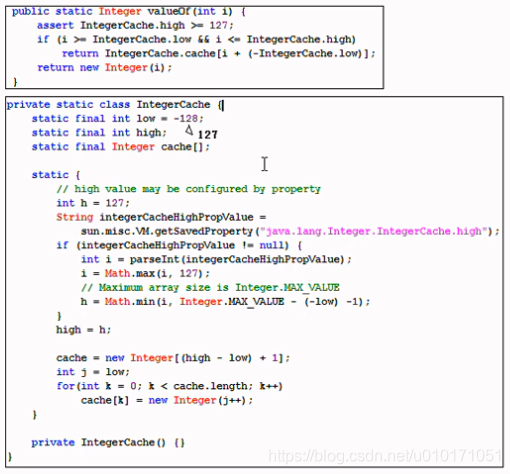Click the 'static final int high;' line
This screenshot has width=510, height=474.
pos(99,133)
